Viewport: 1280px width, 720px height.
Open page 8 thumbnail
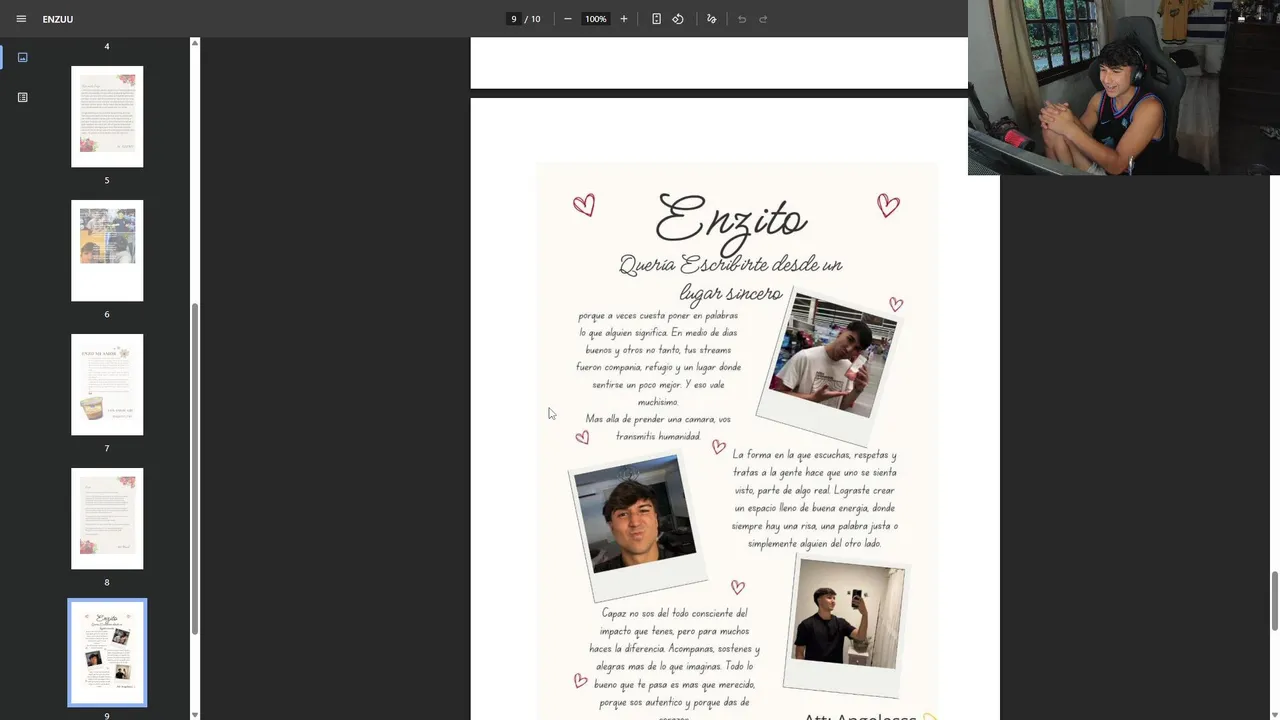(x=107, y=518)
